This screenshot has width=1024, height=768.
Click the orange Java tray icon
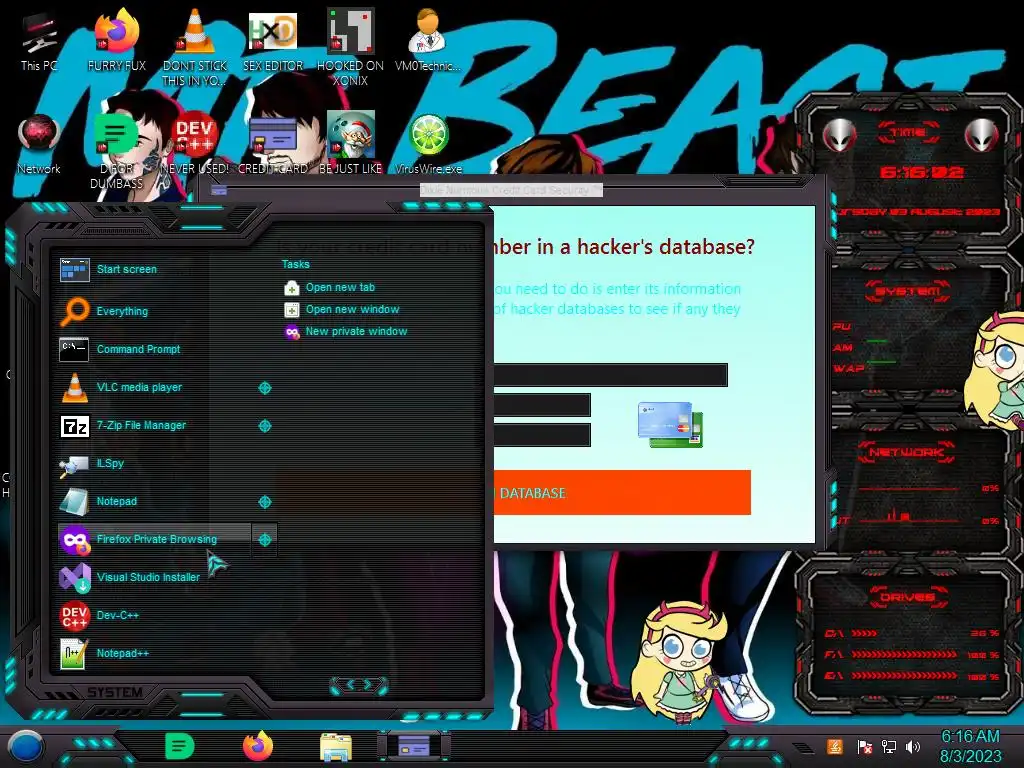click(835, 746)
